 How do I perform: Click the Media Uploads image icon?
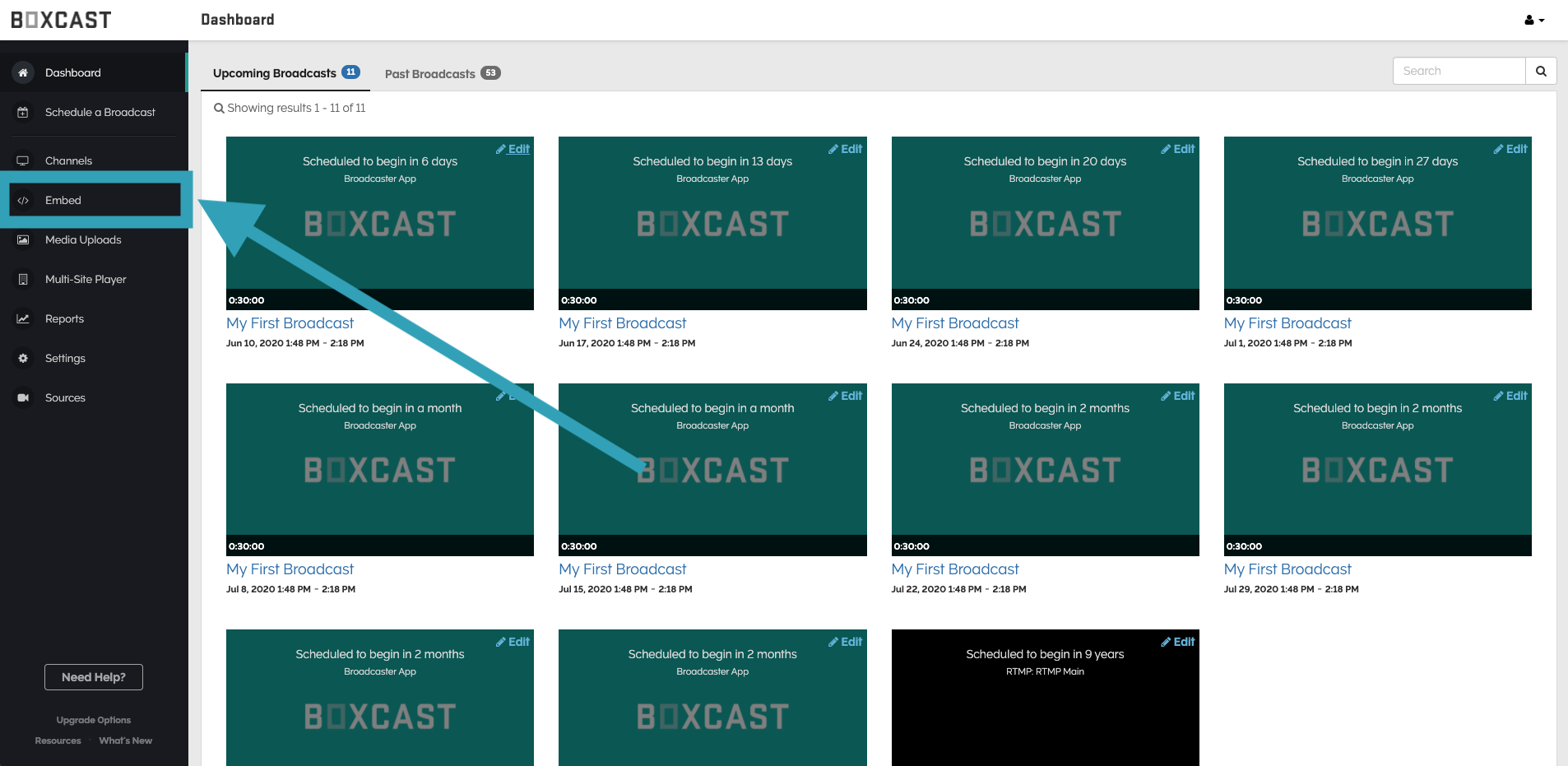[23, 239]
